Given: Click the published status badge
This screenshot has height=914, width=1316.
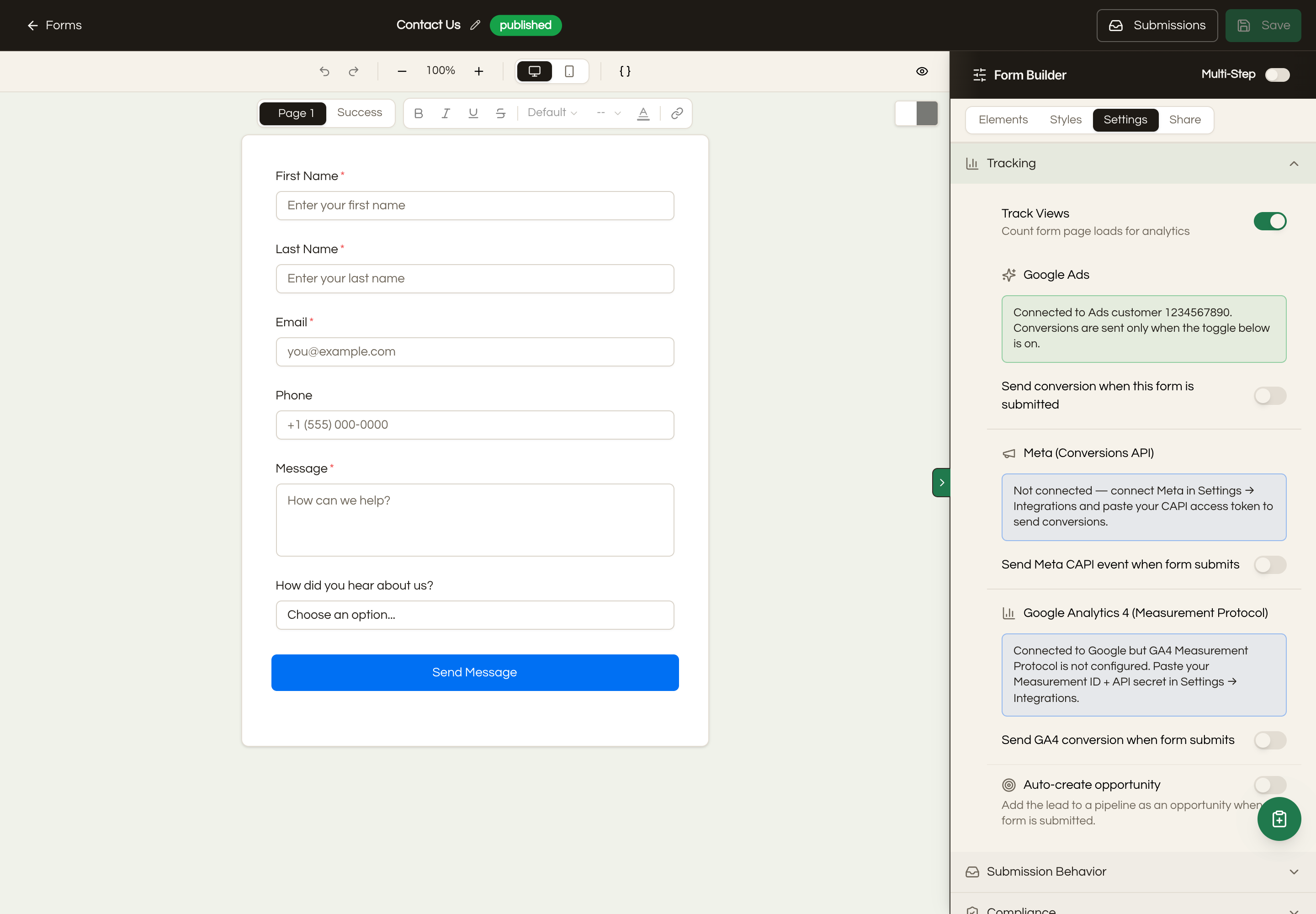Looking at the screenshot, I should (525, 25).
